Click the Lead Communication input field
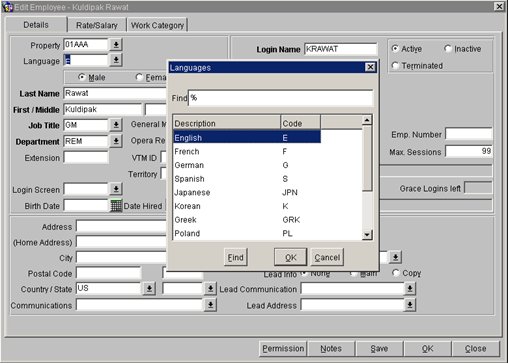The width and height of the screenshot is (508, 364). pos(352,289)
